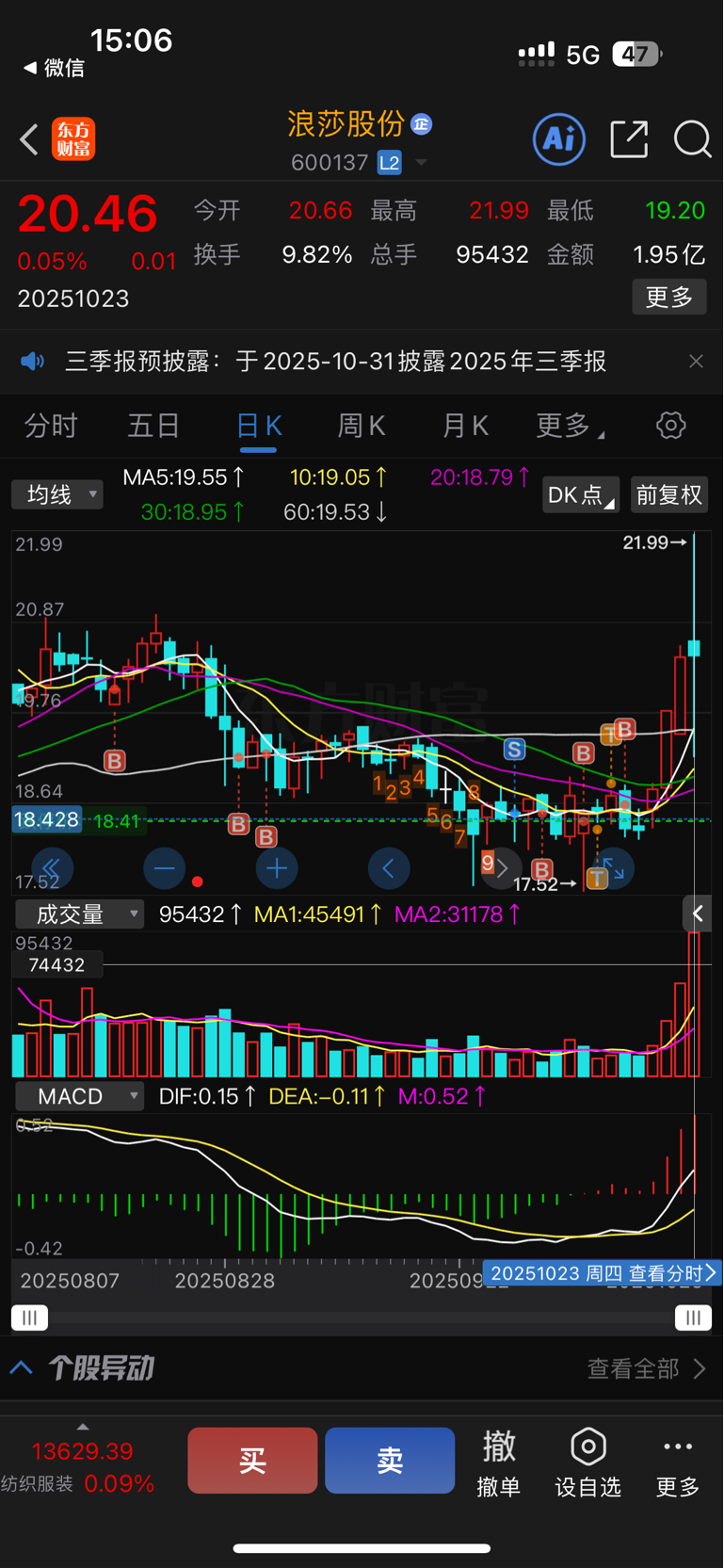Open the 三季报预披露 announcement text

(x=336, y=362)
